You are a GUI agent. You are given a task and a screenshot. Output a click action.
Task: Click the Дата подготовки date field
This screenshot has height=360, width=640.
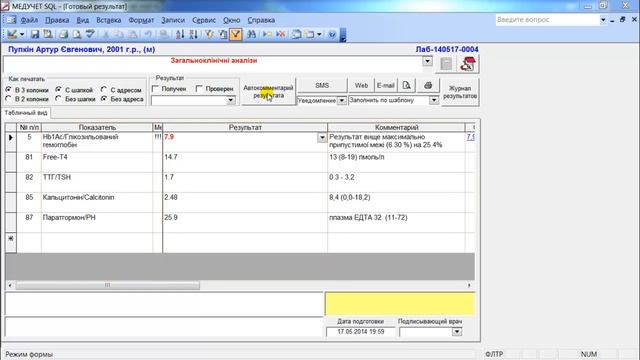[x=361, y=332]
